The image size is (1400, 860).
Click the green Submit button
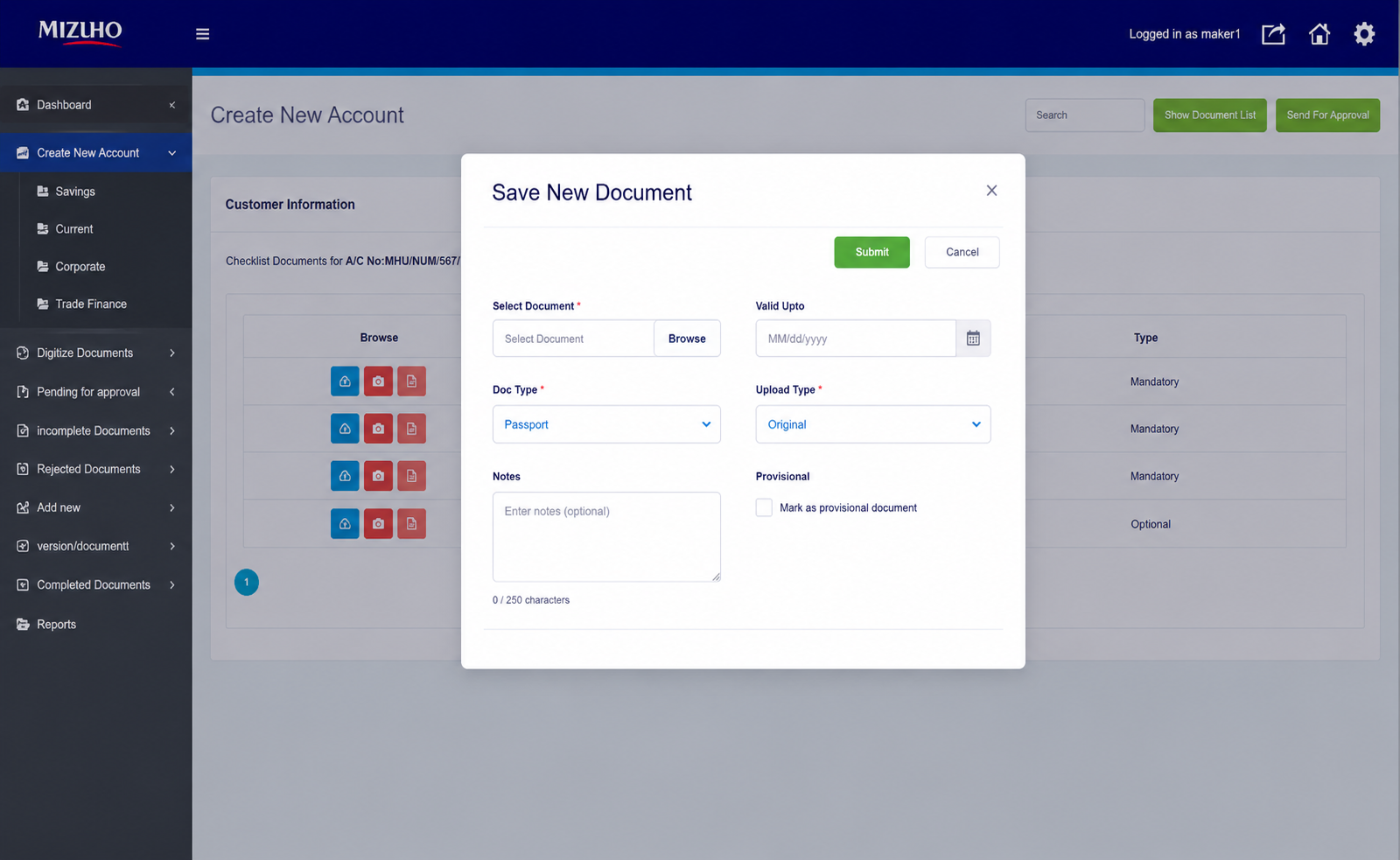coord(871,252)
